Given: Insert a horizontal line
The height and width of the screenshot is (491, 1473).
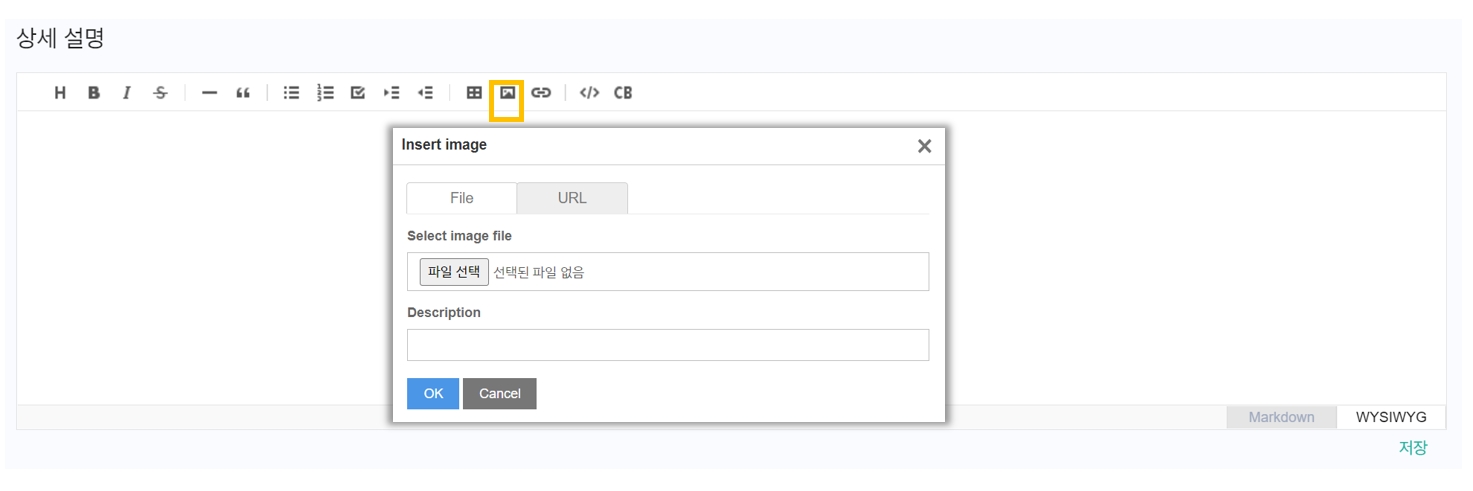Looking at the screenshot, I should (209, 93).
